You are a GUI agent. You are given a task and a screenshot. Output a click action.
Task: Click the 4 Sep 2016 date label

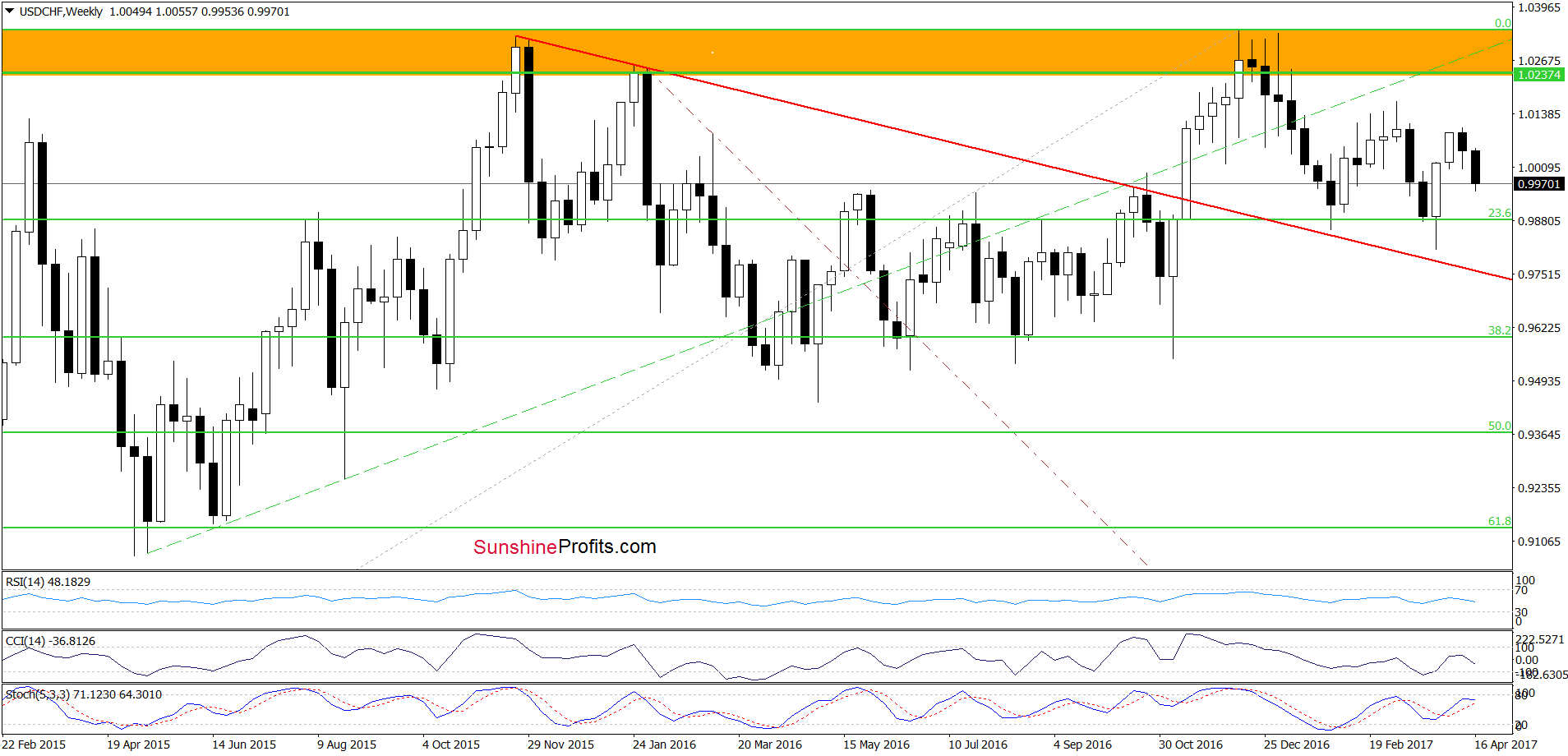pos(1082,744)
